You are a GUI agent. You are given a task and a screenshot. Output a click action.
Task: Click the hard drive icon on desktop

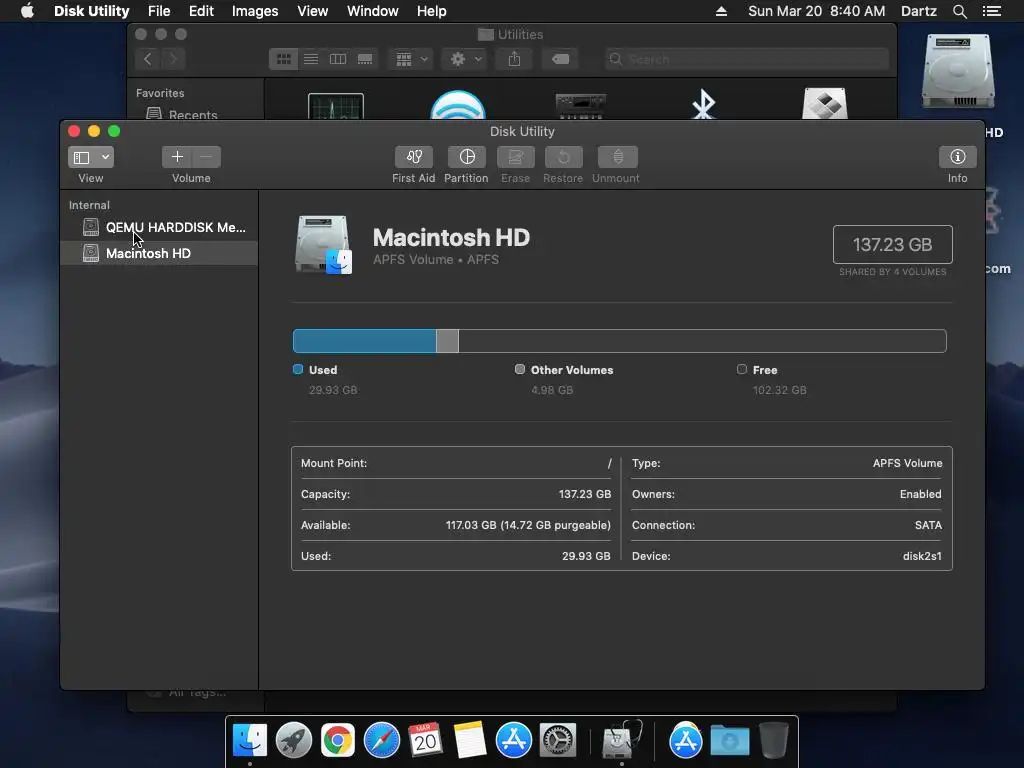tap(958, 71)
